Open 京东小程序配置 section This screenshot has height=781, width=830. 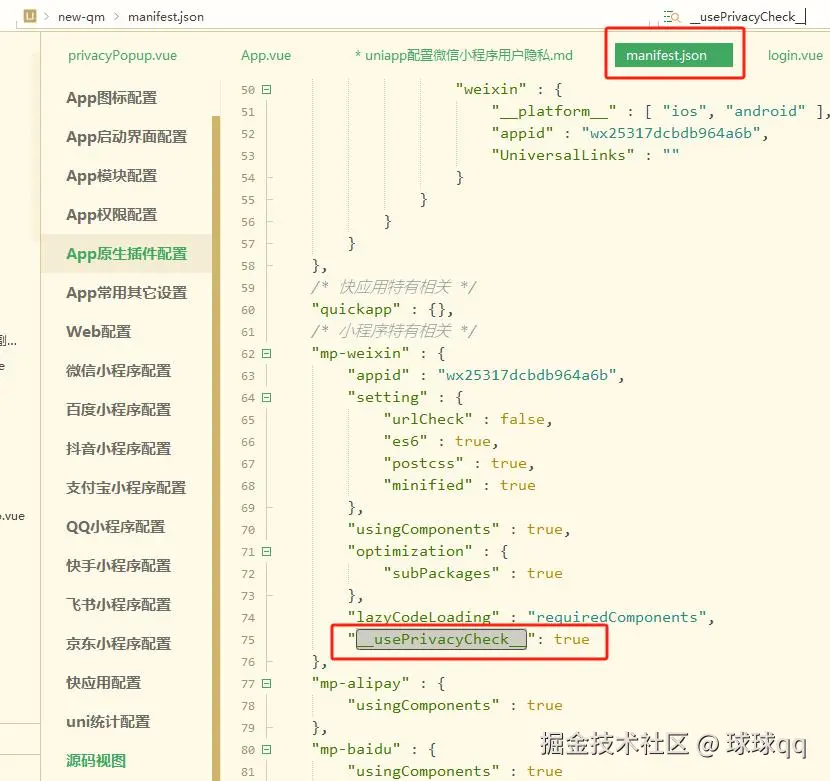(x=119, y=644)
